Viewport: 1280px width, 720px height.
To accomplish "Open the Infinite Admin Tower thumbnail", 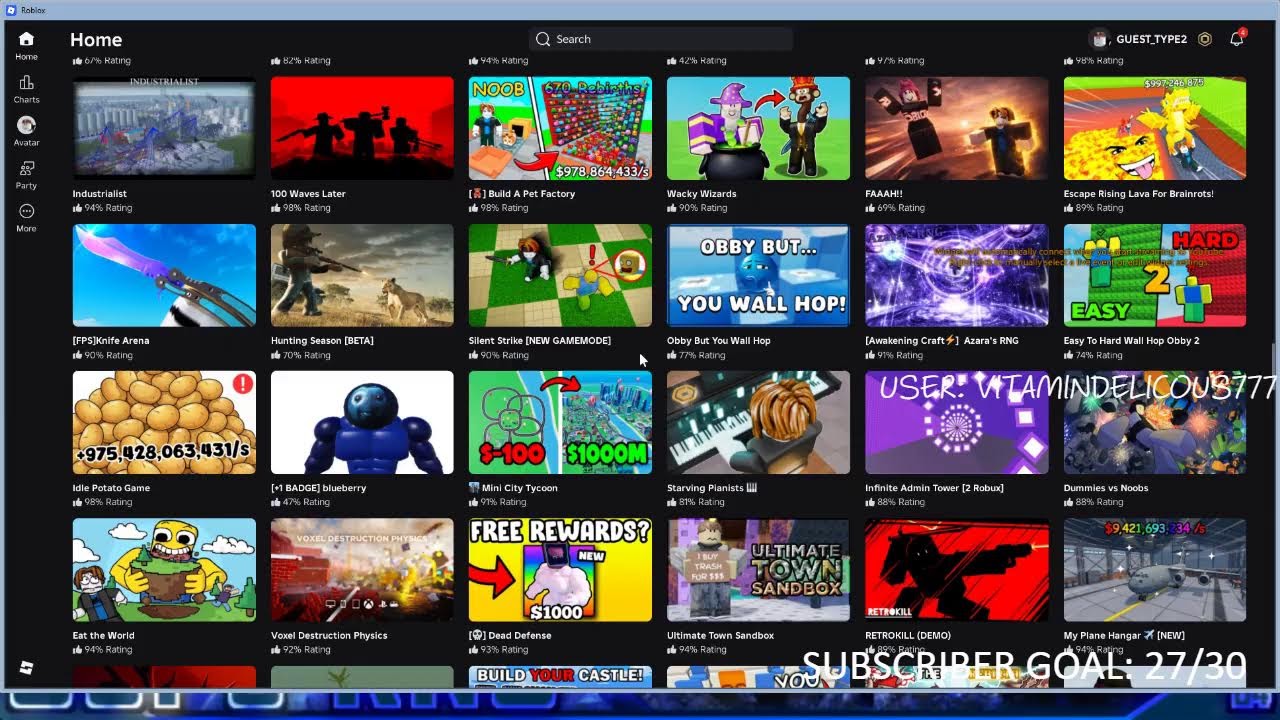I will tap(957, 422).
